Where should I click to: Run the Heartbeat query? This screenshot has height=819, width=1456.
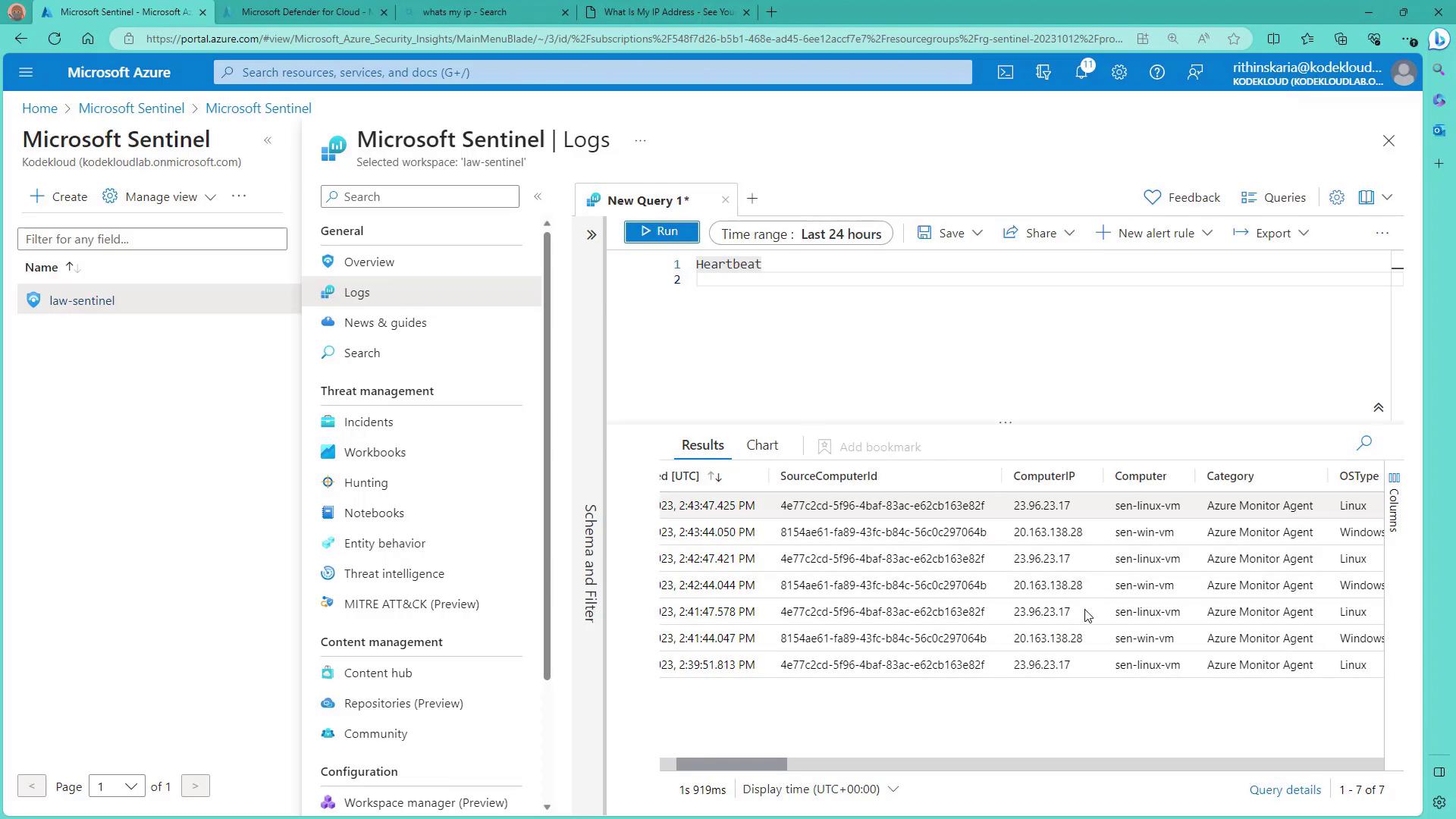[661, 232]
